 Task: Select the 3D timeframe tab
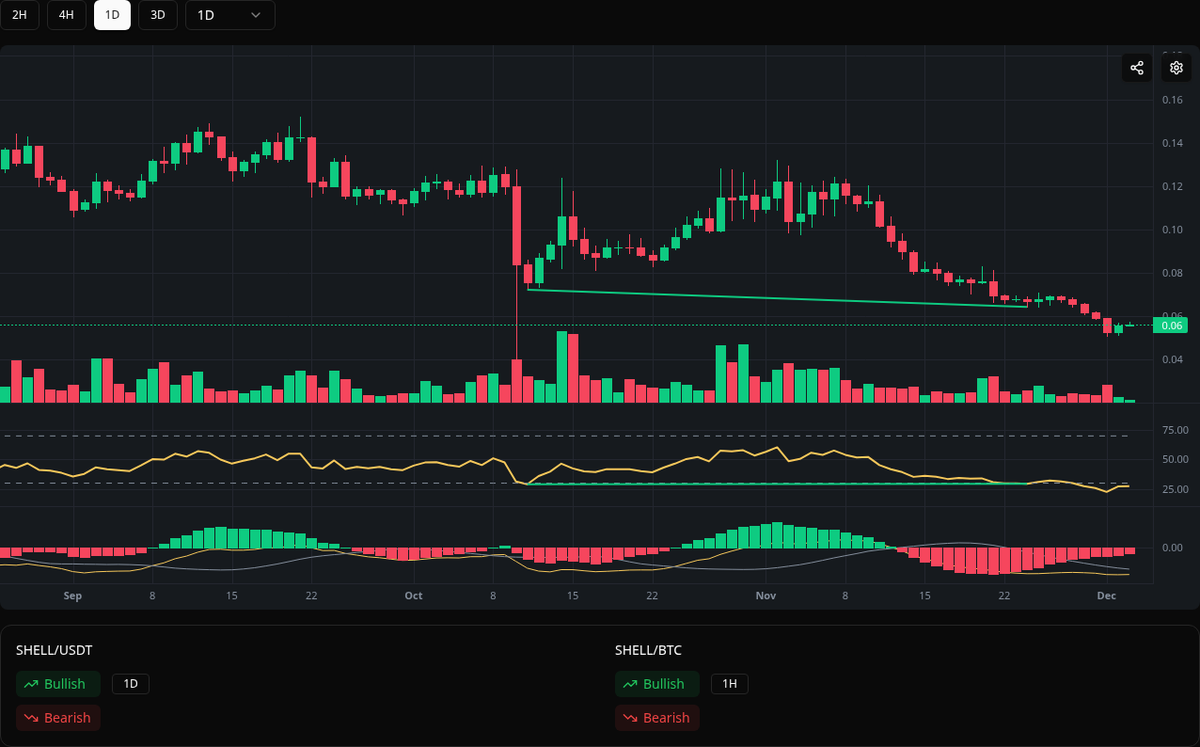[157, 15]
